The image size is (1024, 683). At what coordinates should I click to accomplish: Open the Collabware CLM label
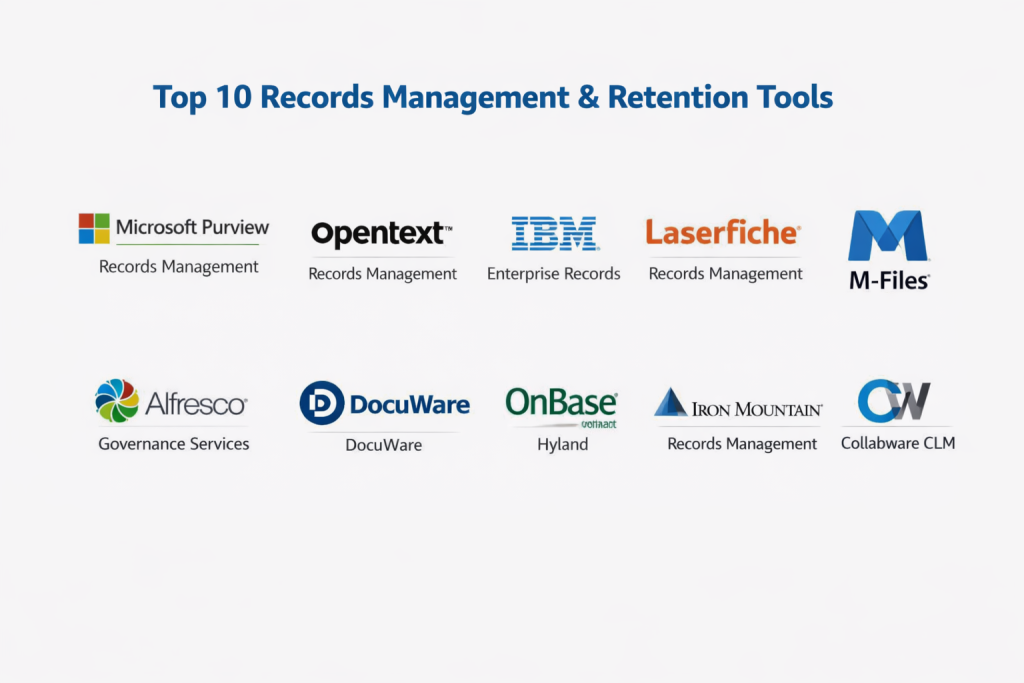(897, 443)
